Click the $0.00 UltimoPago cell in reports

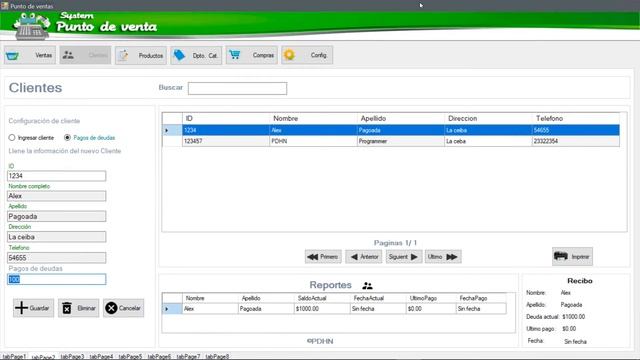431,309
